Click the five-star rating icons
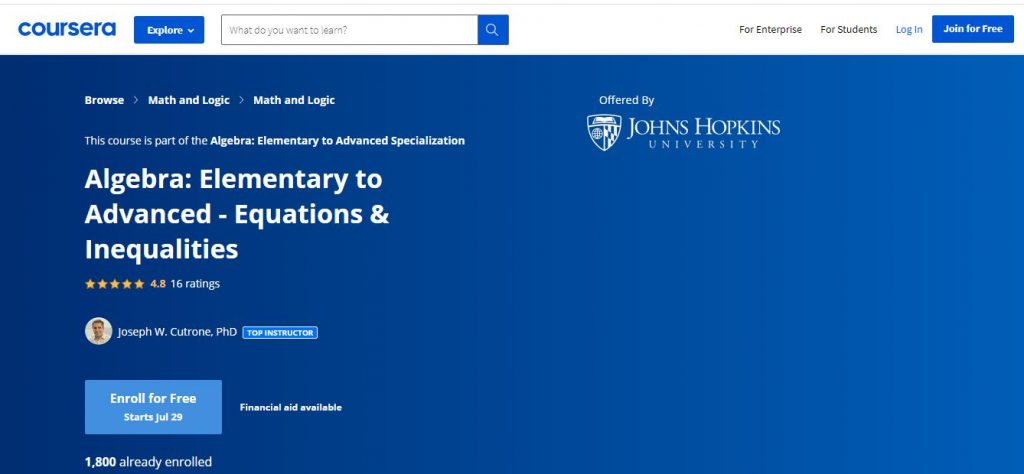Viewport: 1024px width, 474px height. coord(115,284)
